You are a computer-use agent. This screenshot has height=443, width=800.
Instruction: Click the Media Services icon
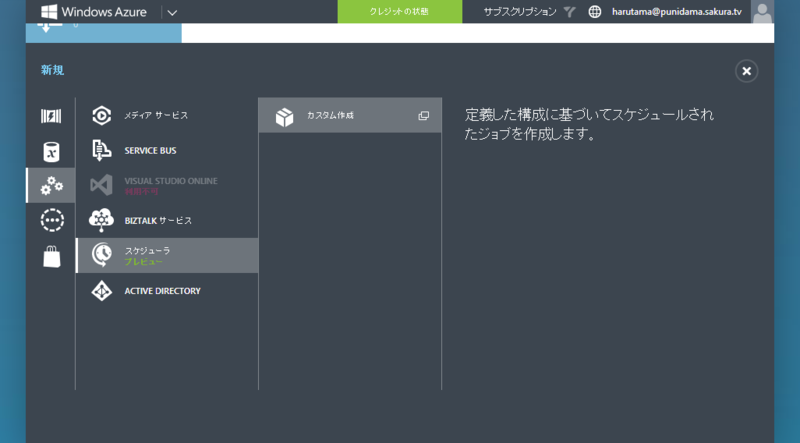(102, 115)
